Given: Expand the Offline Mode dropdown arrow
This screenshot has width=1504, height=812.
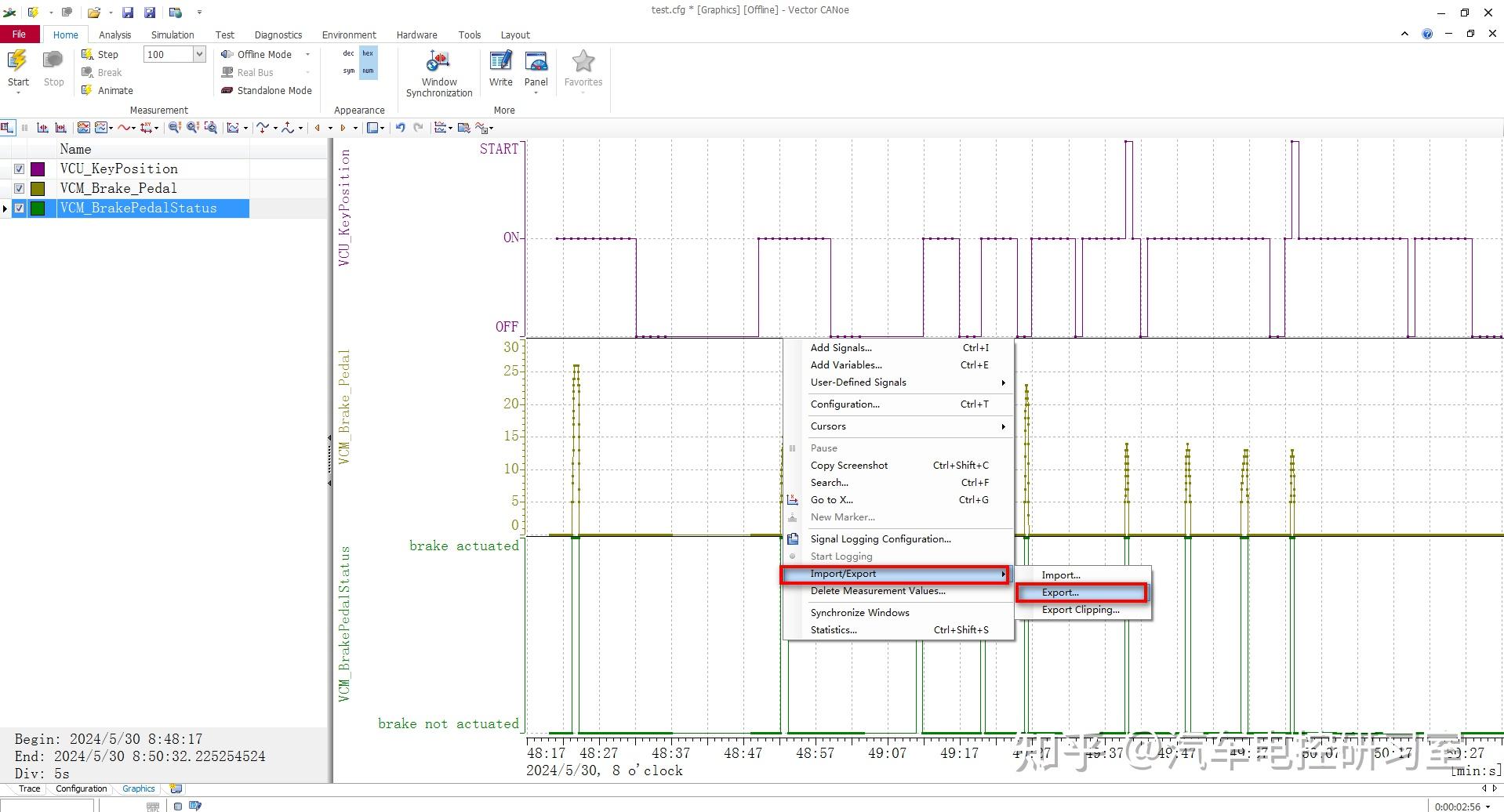Looking at the screenshot, I should pos(307,54).
